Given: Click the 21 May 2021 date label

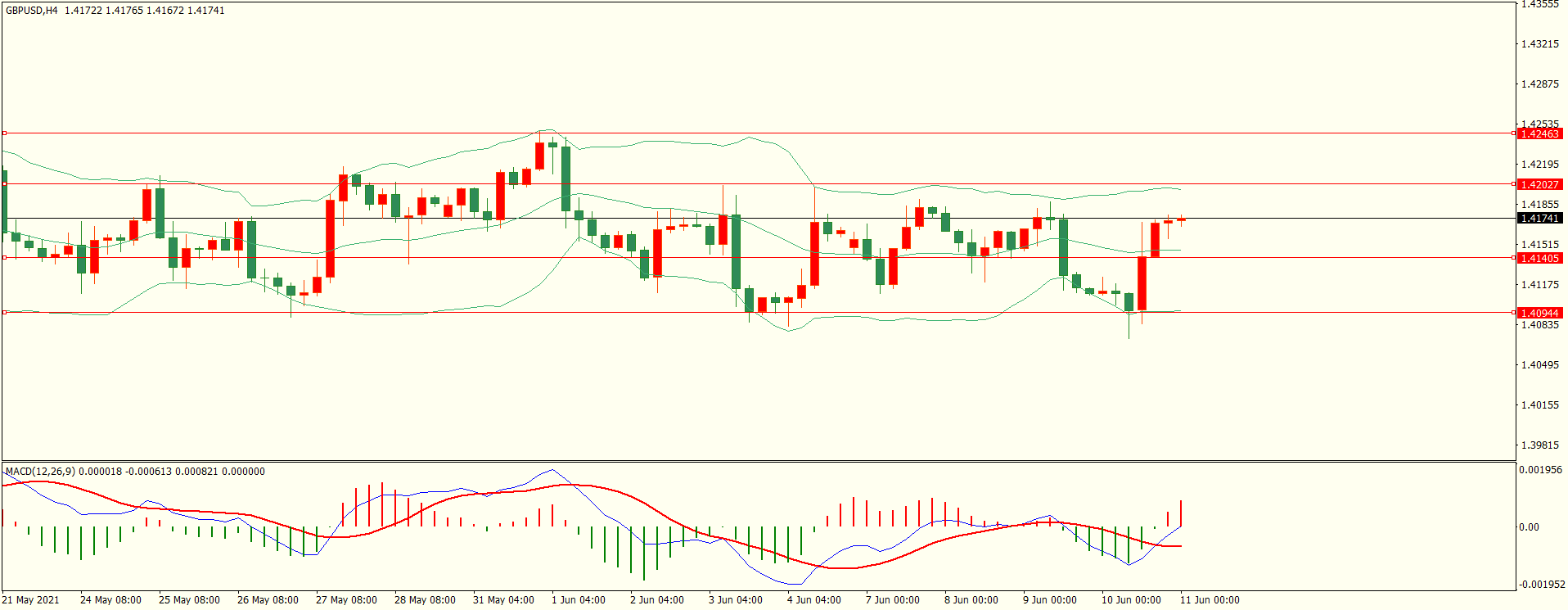Looking at the screenshot, I should tap(31, 600).
